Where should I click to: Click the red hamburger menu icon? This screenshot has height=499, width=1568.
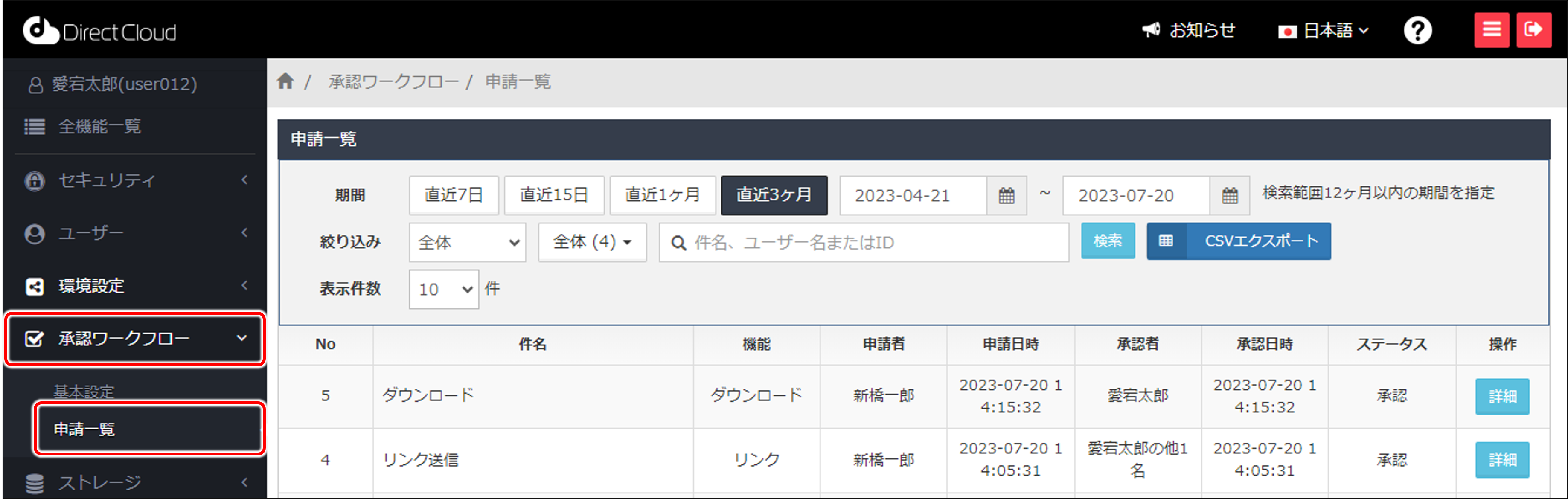pos(1491,30)
